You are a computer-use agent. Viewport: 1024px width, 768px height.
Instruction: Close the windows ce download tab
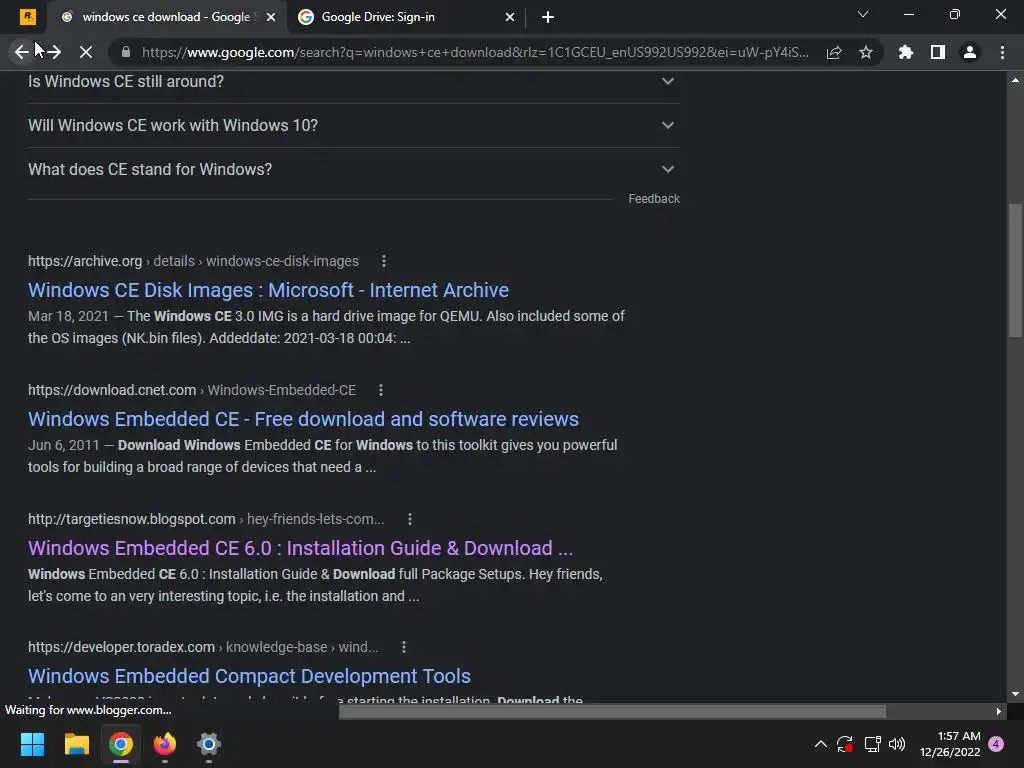[x=271, y=17]
